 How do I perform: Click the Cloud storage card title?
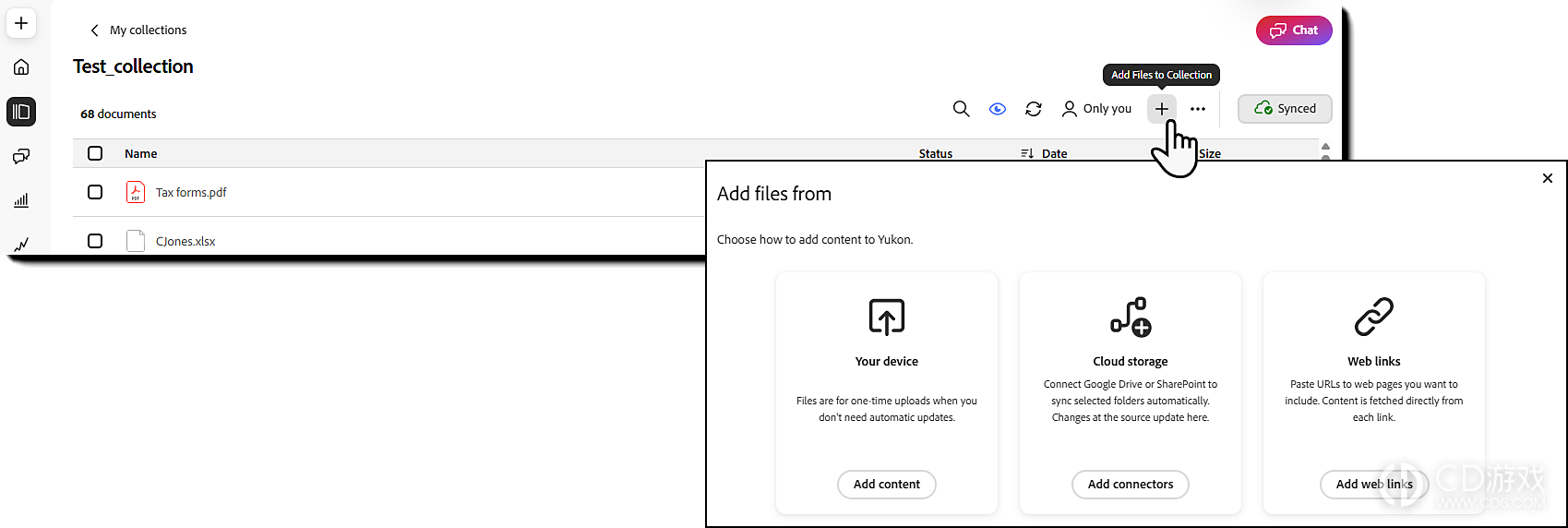pyautogui.click(x=1131, y=362)
